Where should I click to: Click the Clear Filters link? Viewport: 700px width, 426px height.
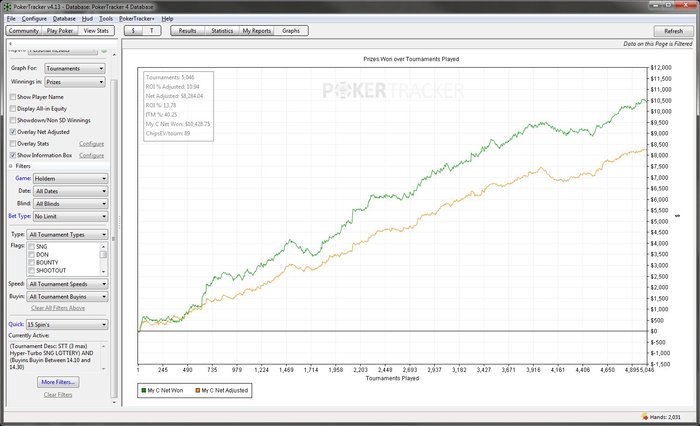(x=58, y=395)
